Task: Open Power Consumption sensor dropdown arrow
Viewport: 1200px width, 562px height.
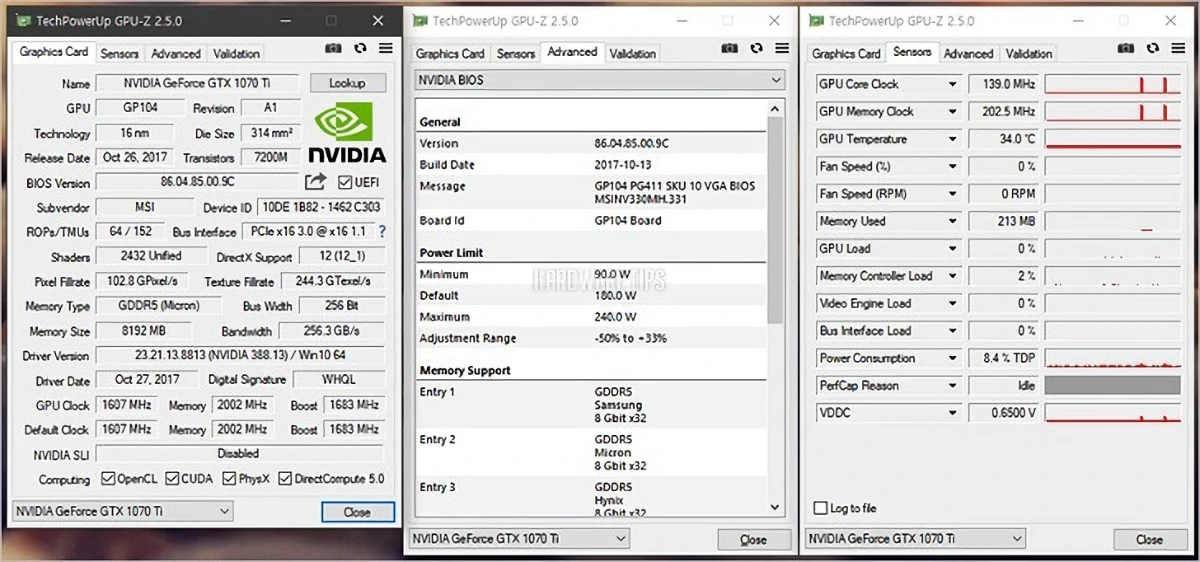Action: point(953,358)
